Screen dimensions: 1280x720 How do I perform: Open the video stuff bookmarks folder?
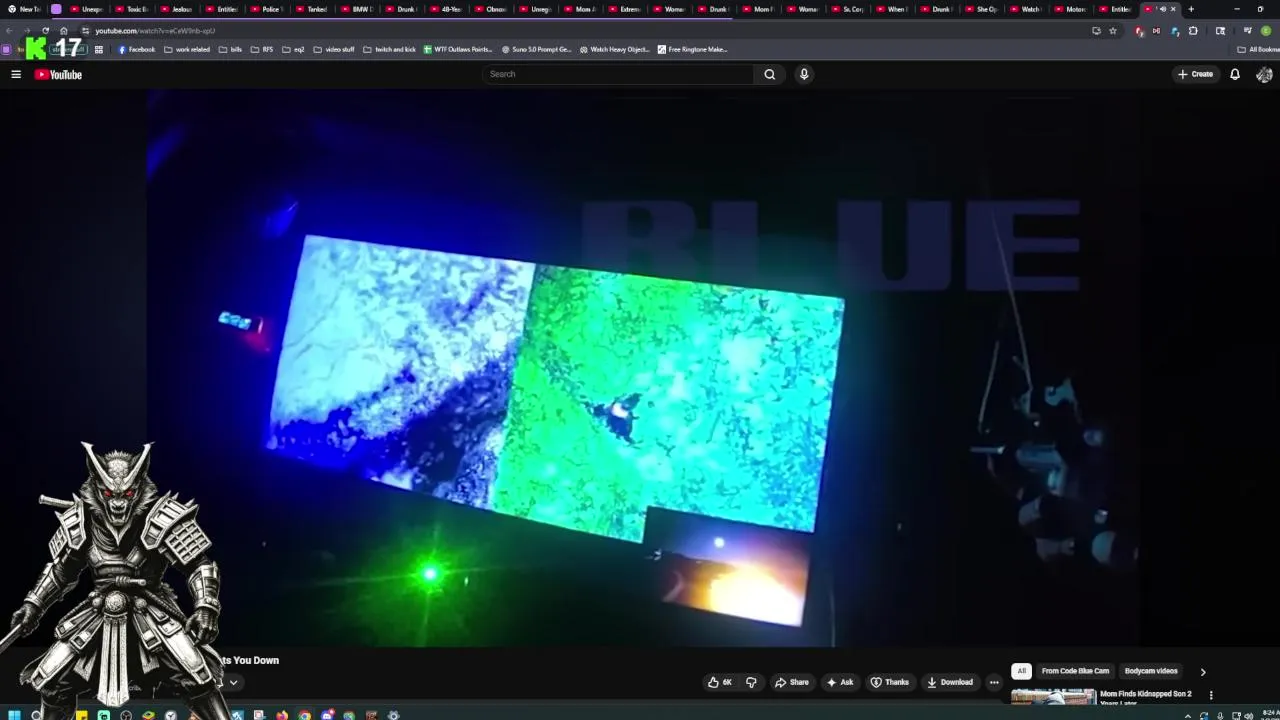point(334,49)
